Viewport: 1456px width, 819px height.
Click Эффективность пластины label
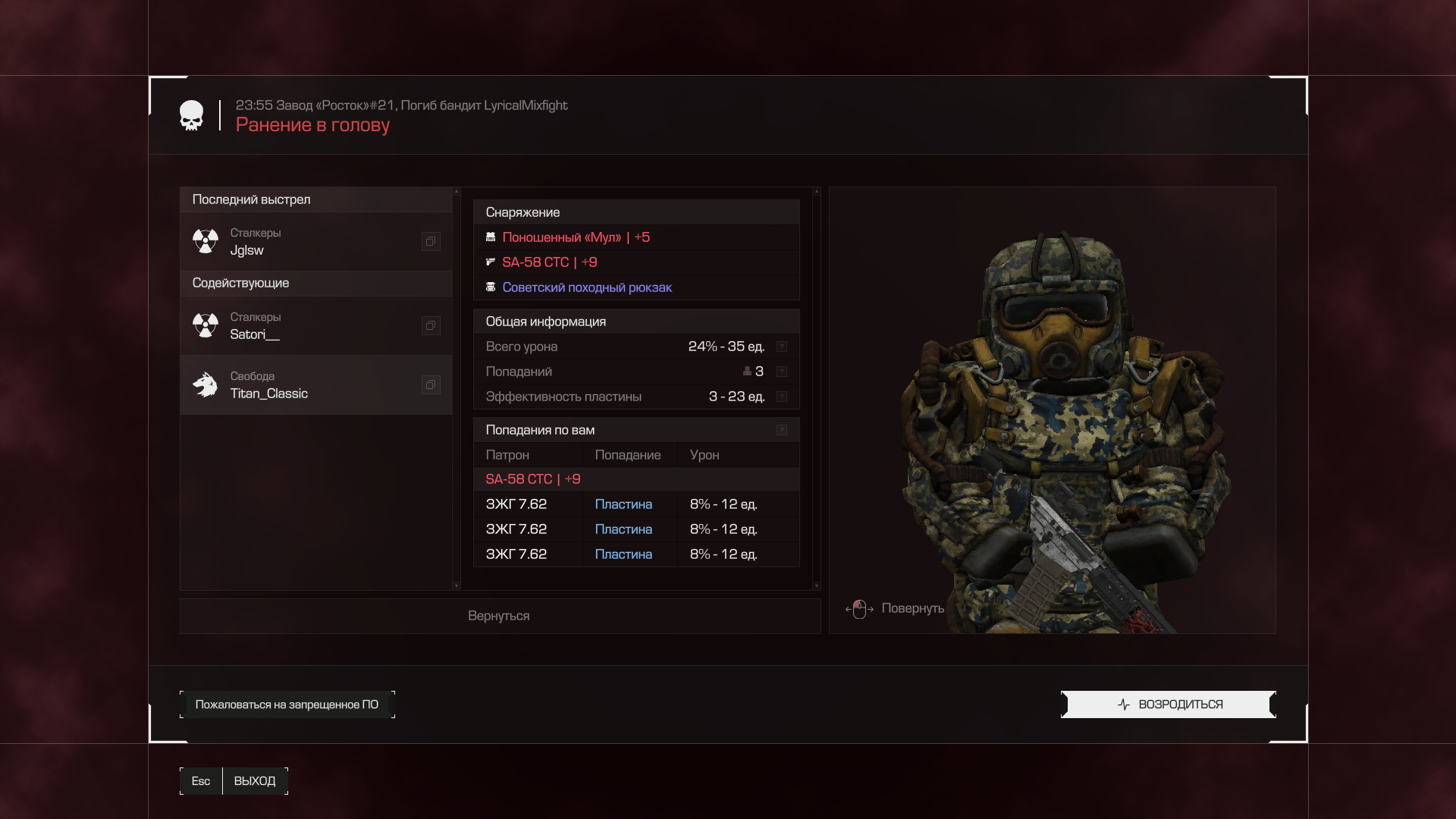(x=563, y=397)
